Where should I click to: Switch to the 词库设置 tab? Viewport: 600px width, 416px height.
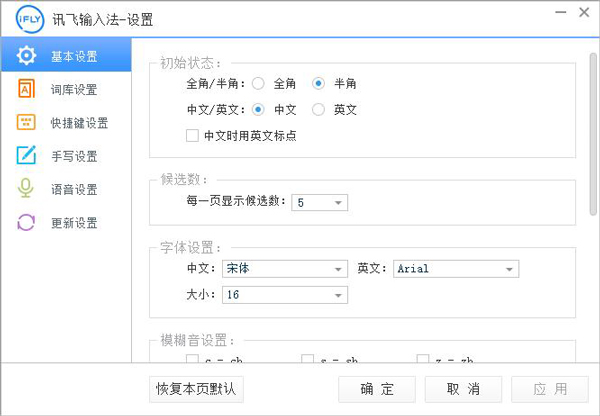(66, 89)
